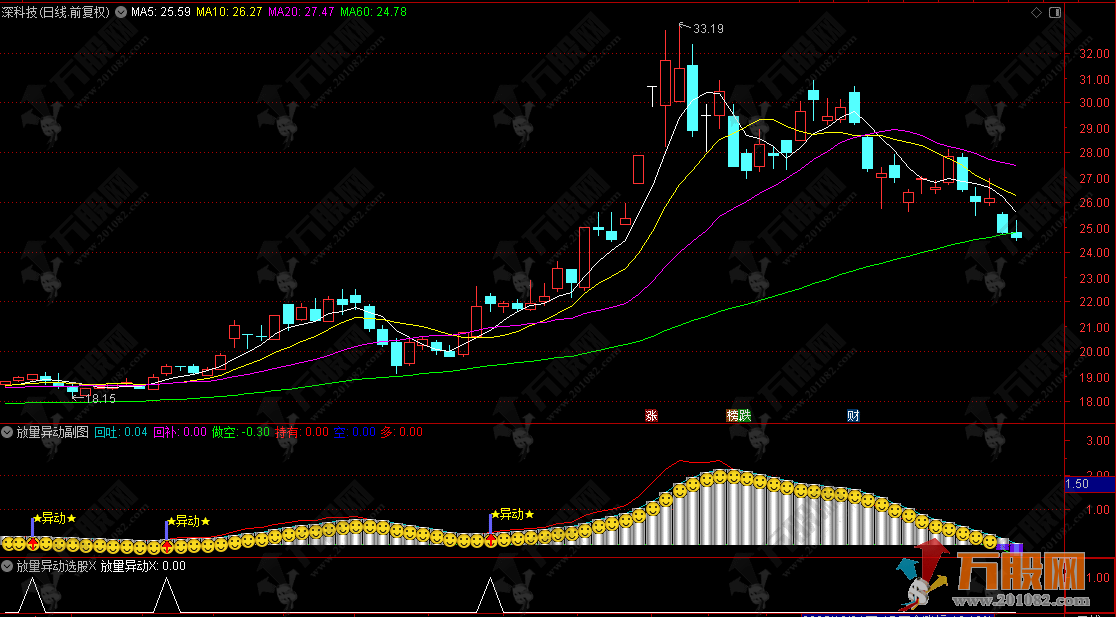Viewport: 1116px width, 617px height.
Task: Click the 跌 marker icon
Action: (744, 415)
